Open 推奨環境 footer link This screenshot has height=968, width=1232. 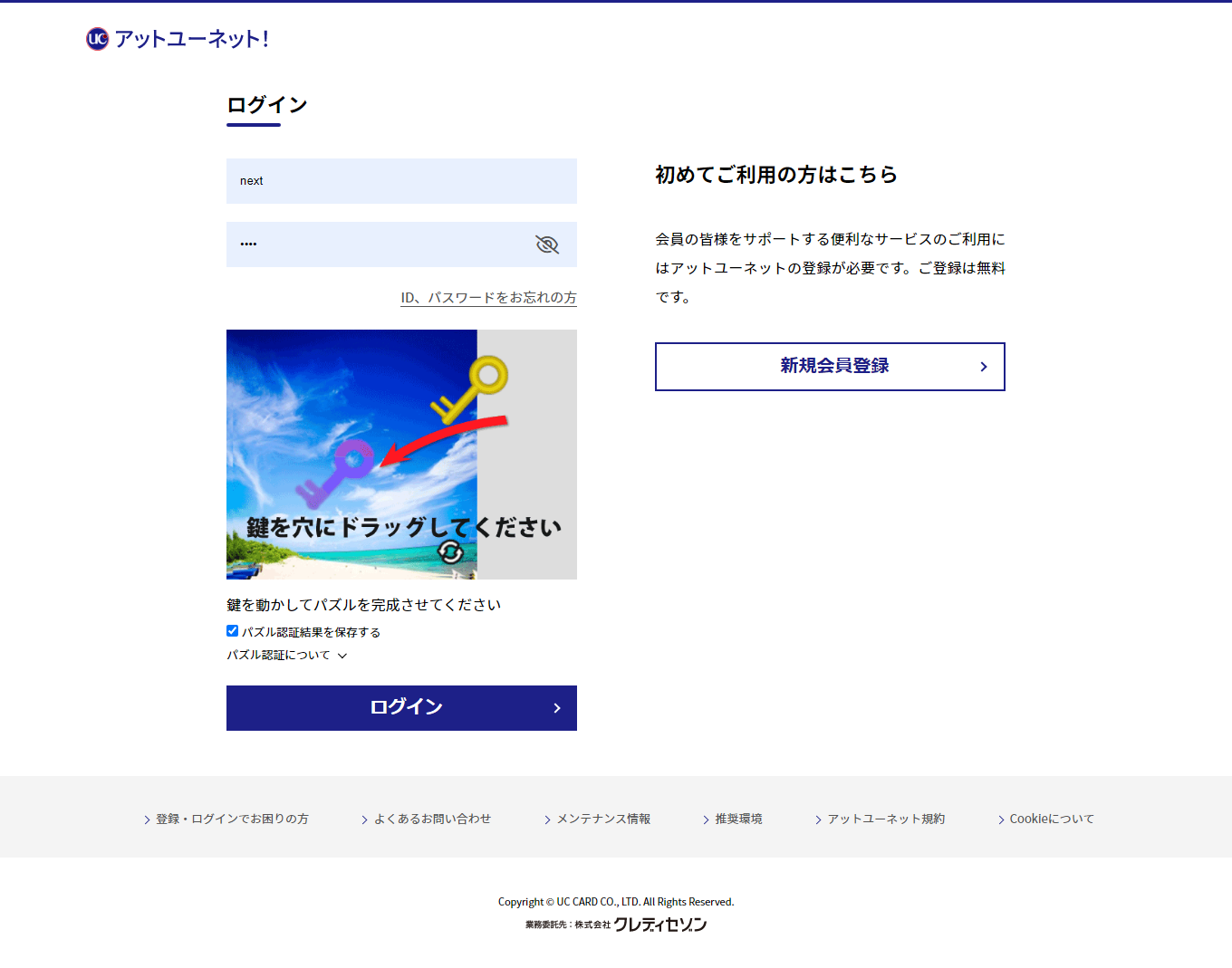click(738, 819)
